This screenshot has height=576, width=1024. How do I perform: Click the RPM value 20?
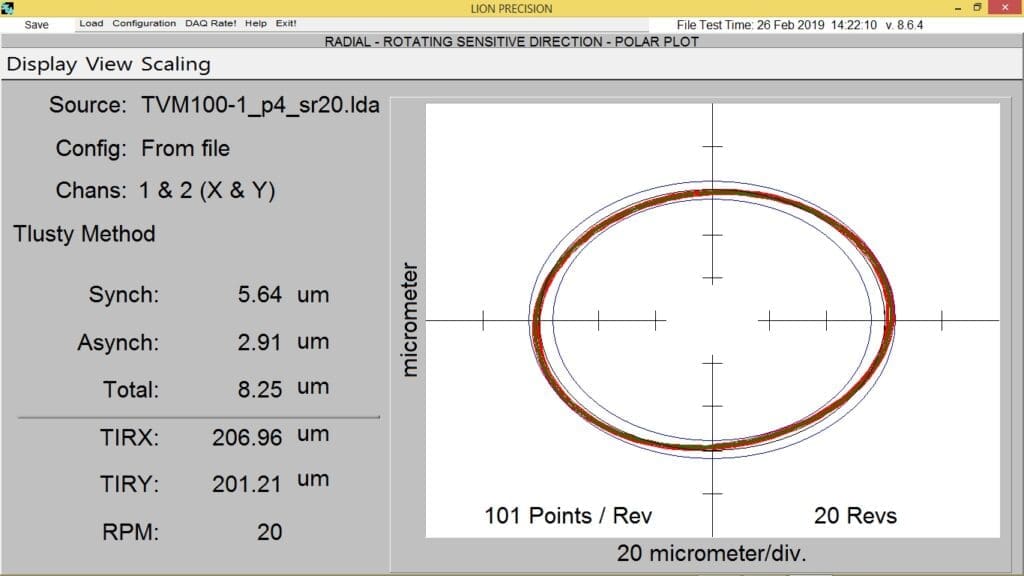coord(269,532)
